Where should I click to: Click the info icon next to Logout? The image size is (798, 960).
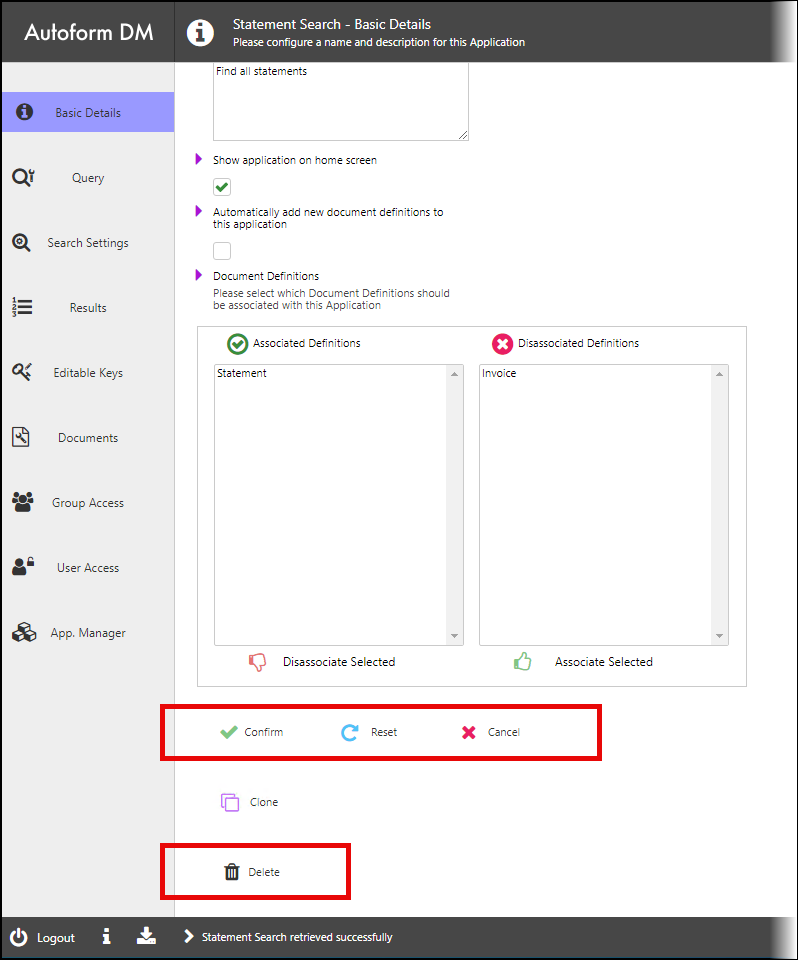(x=107, y=936)
